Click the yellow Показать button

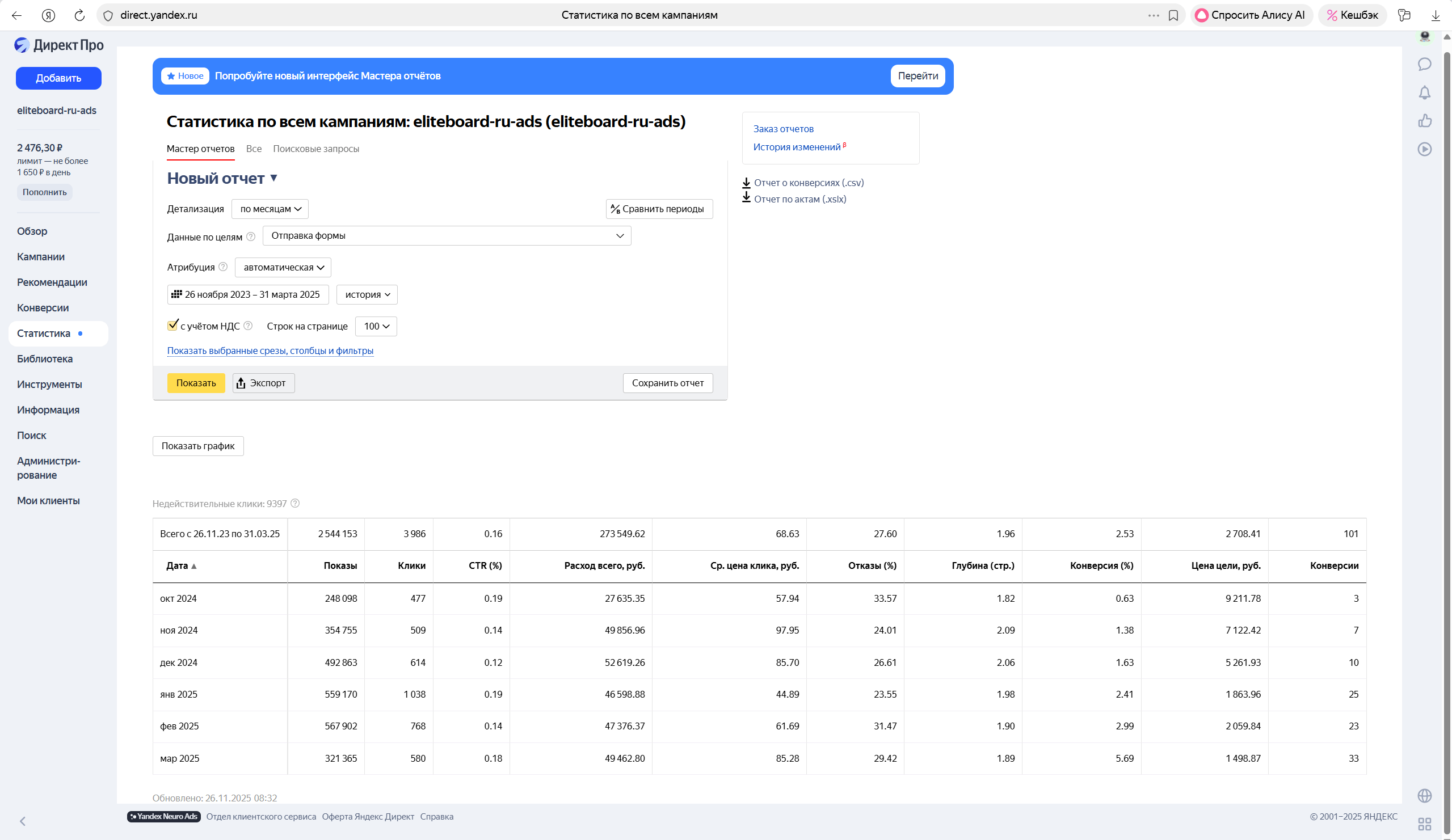[196, 383]
